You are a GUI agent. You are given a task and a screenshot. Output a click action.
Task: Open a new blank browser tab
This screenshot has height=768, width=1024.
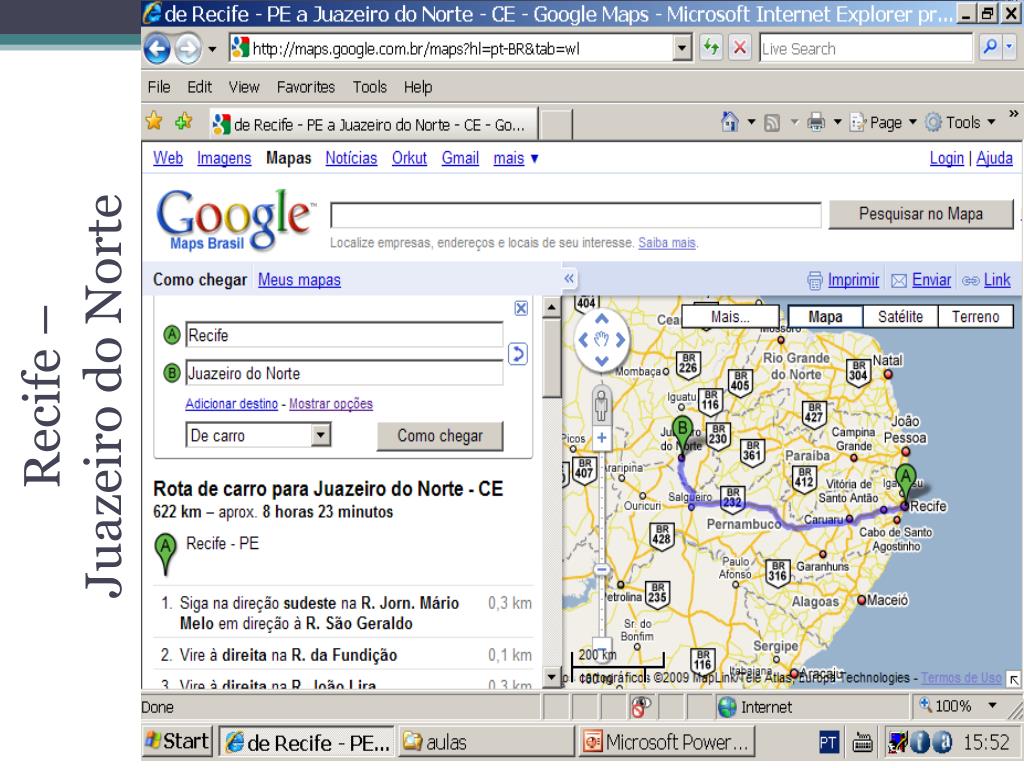click(x=556, y=124)
